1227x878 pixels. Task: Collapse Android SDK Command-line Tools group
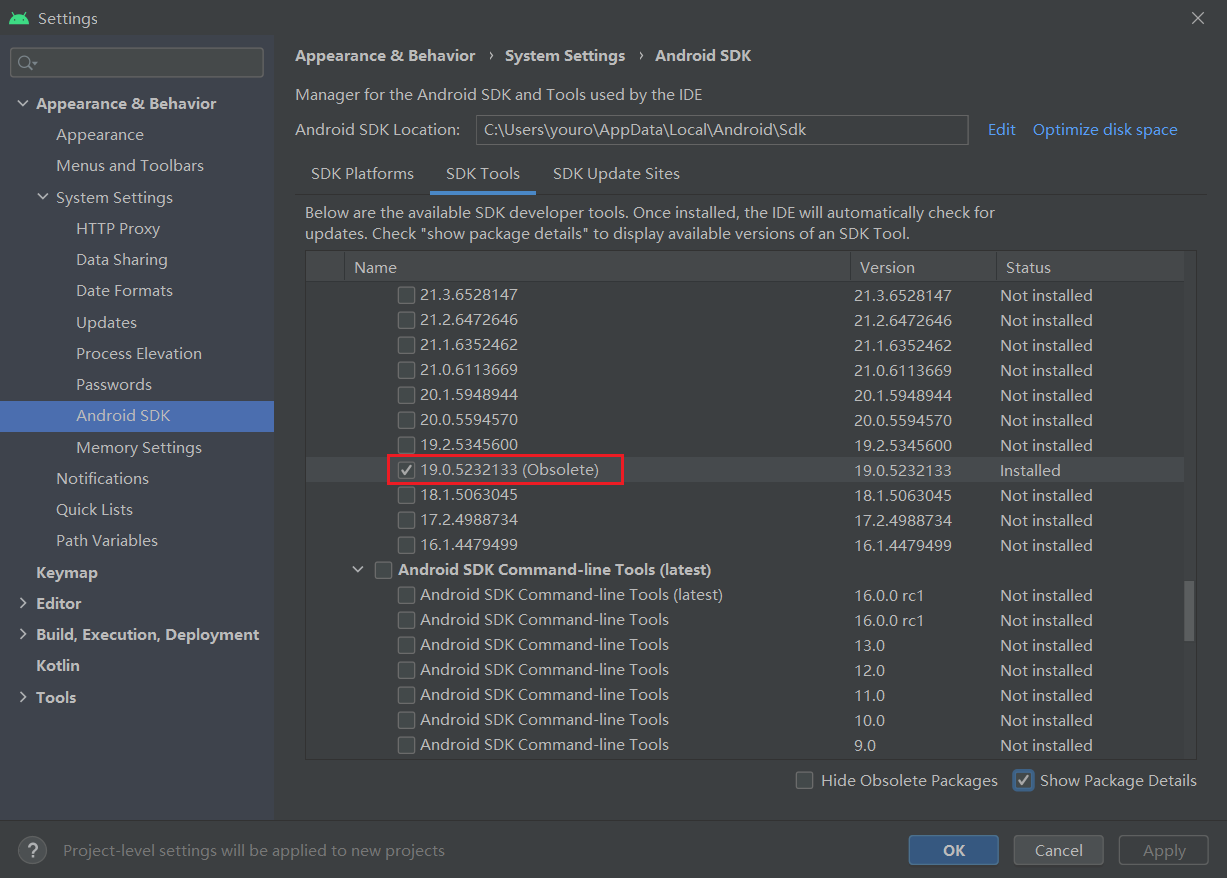pos(358,570)
